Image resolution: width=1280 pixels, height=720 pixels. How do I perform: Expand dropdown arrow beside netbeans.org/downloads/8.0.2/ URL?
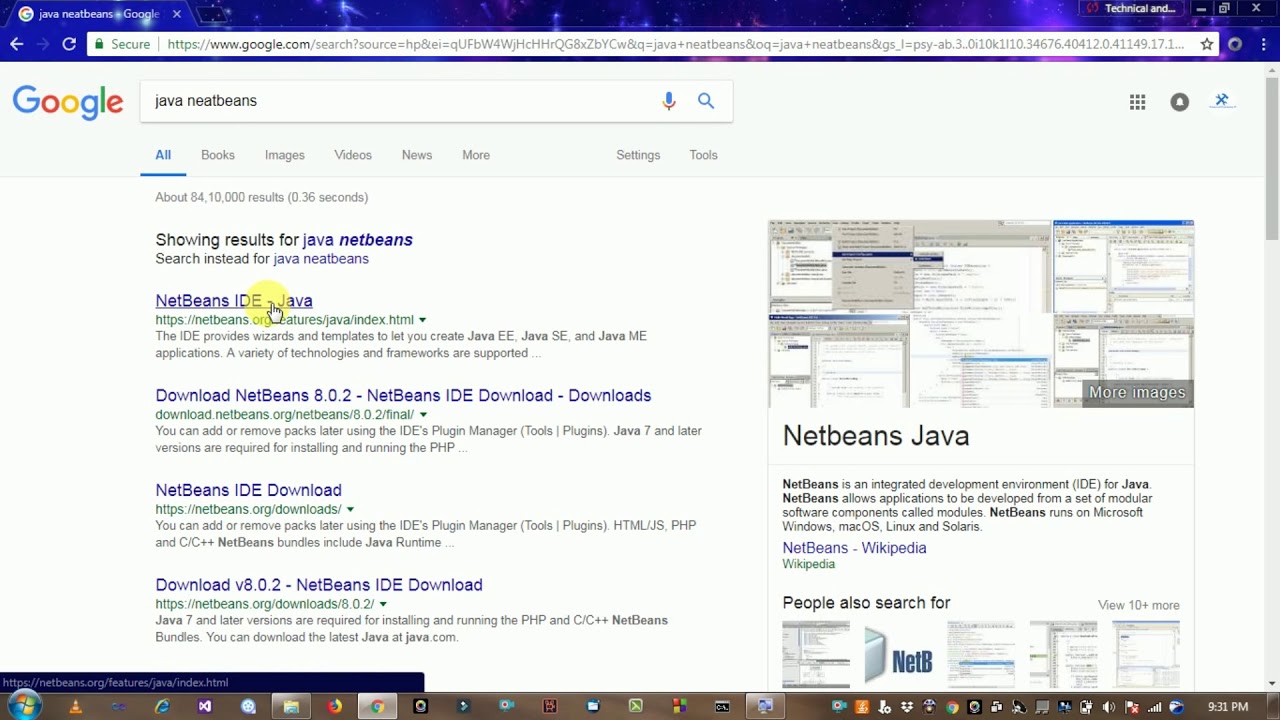point(383,605)
